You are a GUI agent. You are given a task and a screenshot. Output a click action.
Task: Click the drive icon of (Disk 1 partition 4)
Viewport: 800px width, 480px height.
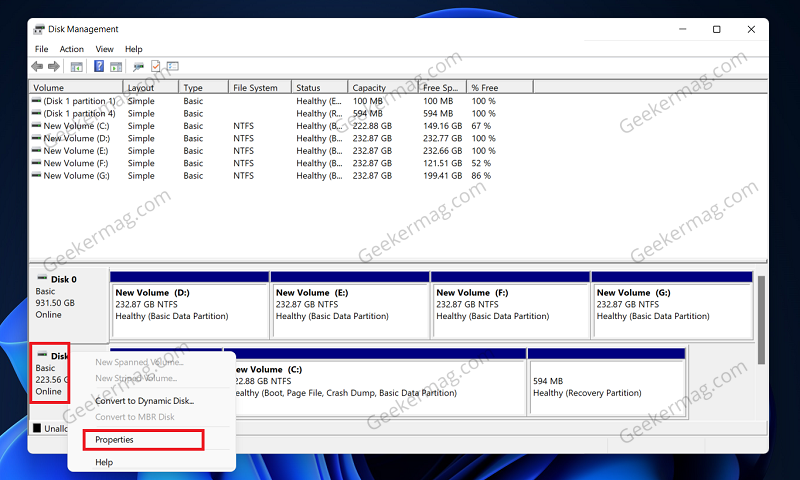click(36, 113)
